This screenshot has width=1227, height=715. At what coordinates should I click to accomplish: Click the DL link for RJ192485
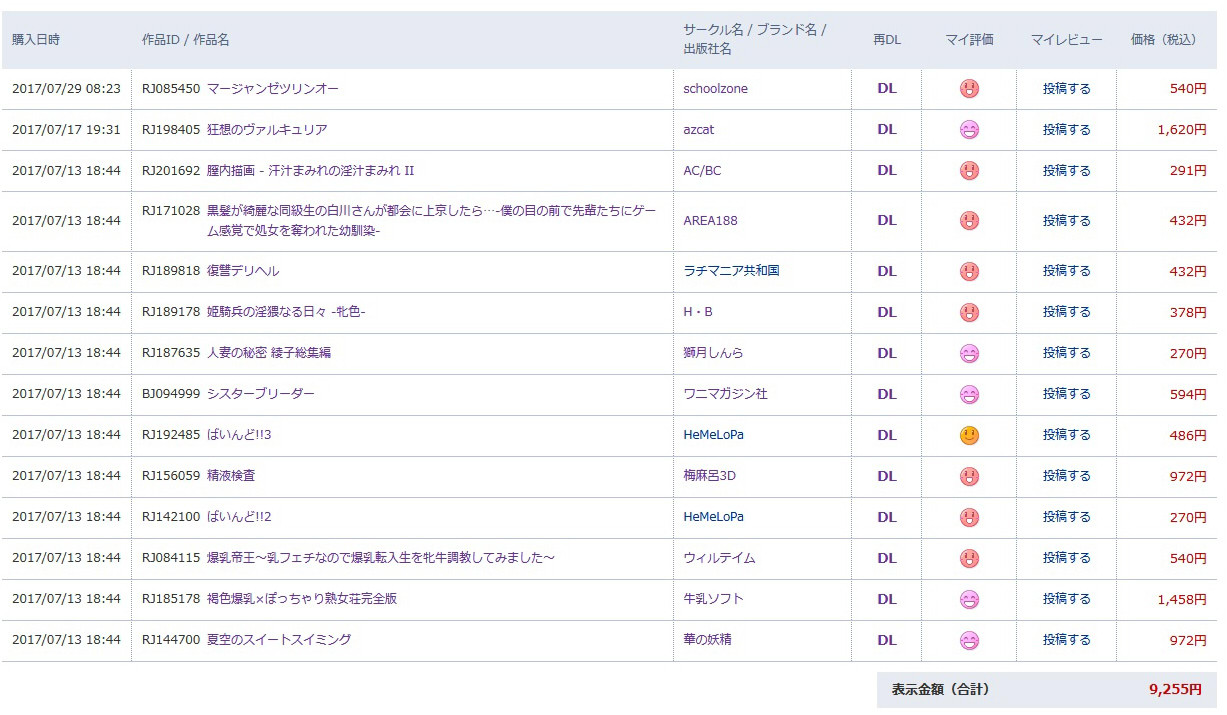coord(887,435)
